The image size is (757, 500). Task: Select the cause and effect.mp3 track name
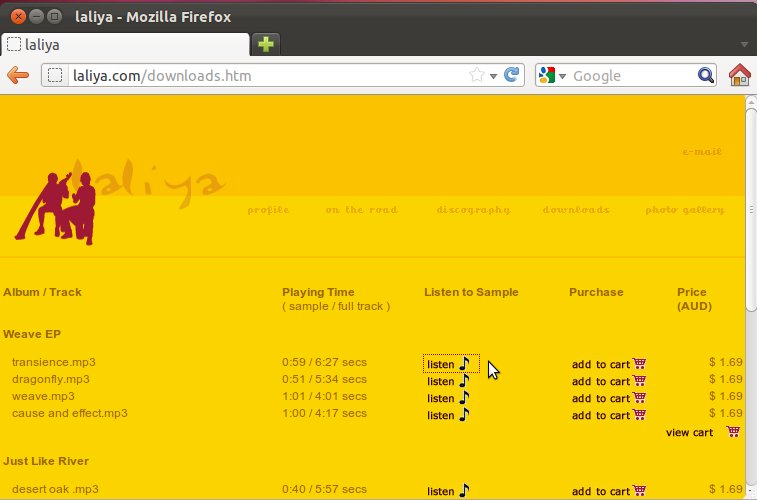pyautogui.click(x=70, y=413)
